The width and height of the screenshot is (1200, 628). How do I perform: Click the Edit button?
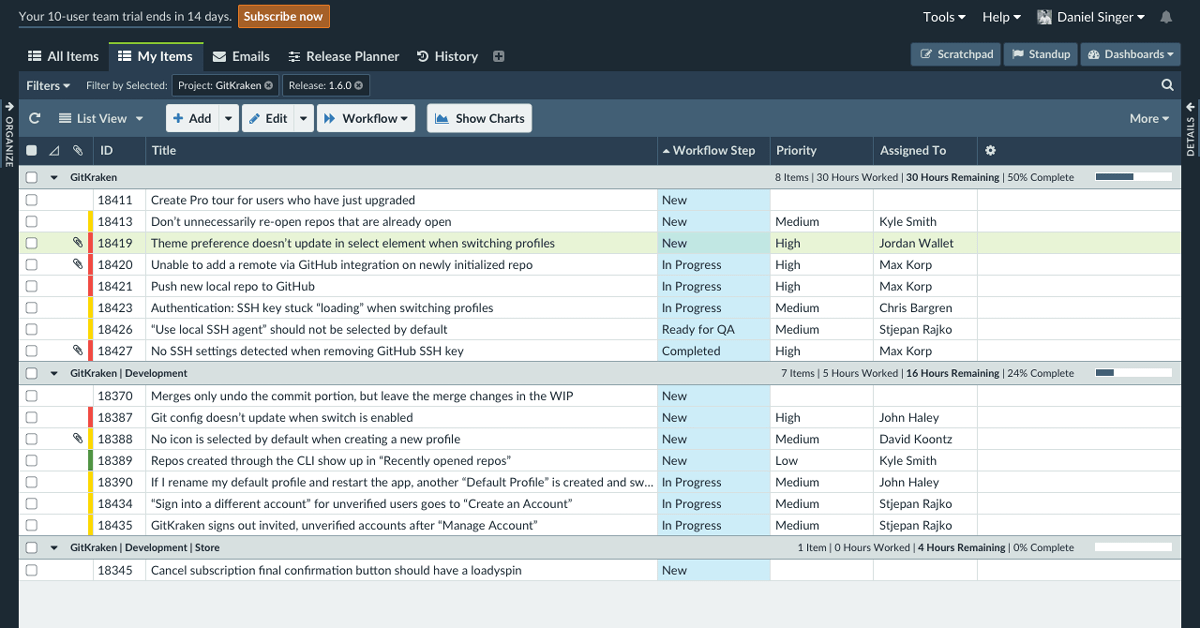pos(267,118)
